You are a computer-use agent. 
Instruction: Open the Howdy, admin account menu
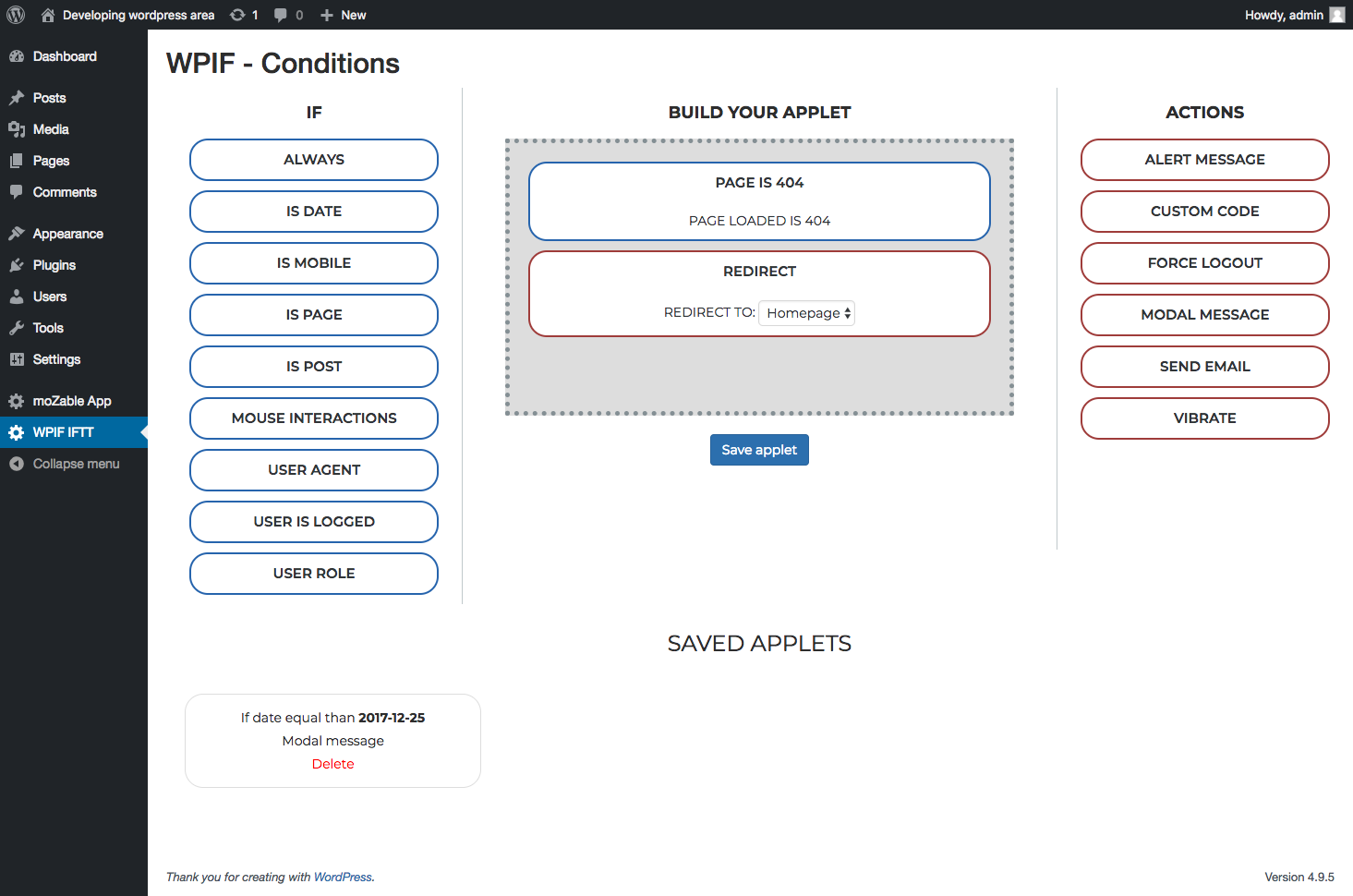click(x=1283, y=14)
